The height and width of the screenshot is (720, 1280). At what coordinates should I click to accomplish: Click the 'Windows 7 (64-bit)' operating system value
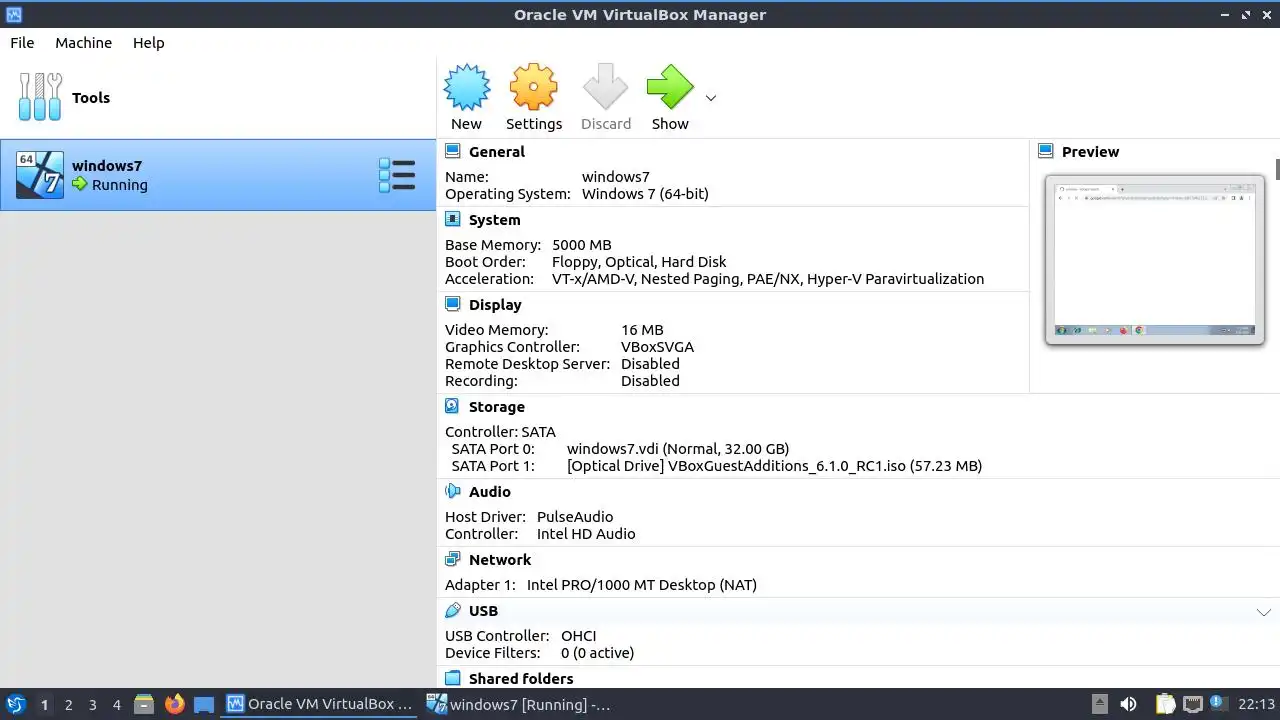pyautogui.click(x=645, y=194)
